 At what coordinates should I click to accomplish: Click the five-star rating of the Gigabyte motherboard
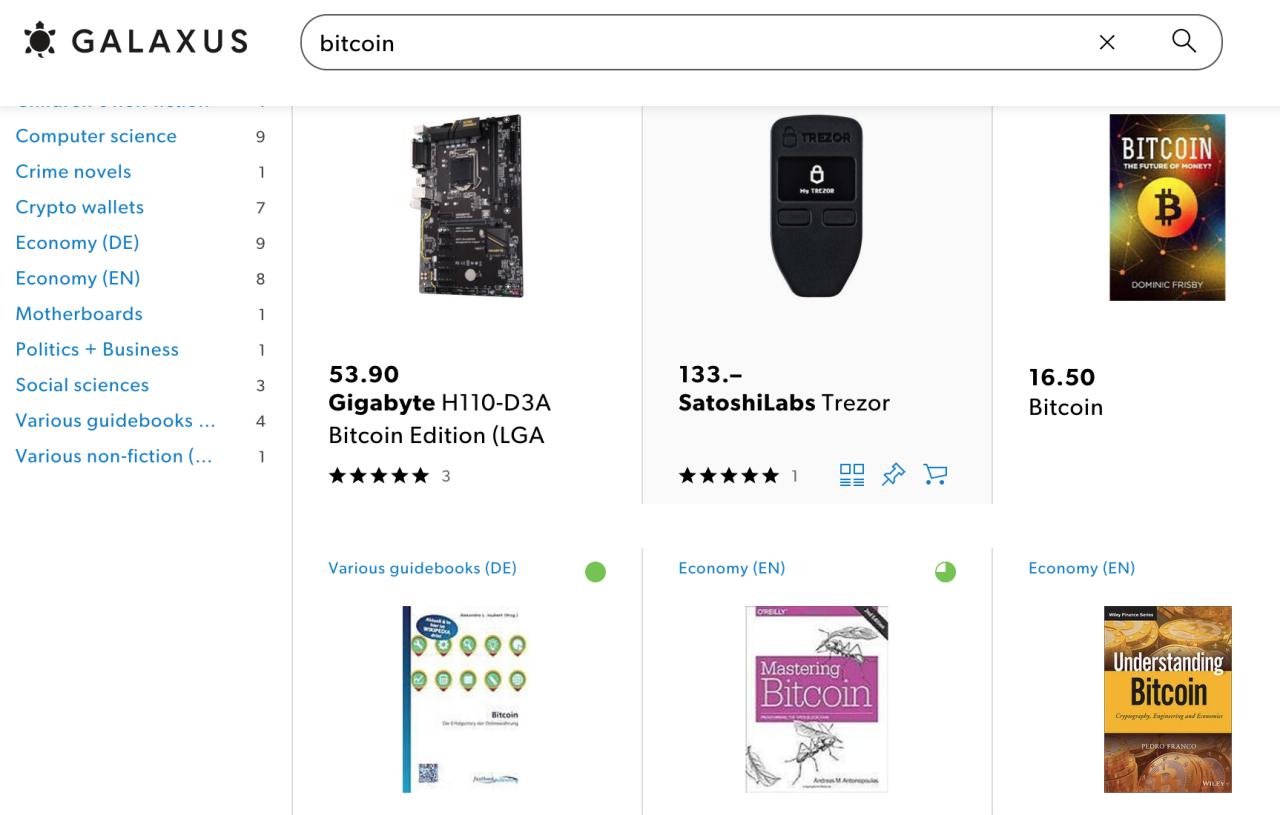[378, 476]
